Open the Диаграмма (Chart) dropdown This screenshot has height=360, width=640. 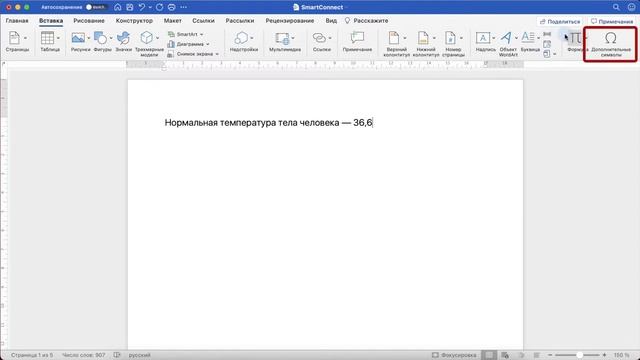click(189, 44)
